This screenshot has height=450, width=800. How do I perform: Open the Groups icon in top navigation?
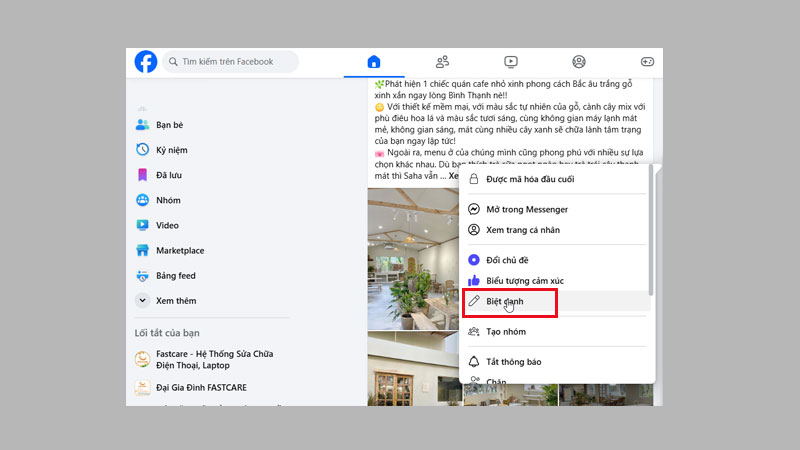click(579, 62)
